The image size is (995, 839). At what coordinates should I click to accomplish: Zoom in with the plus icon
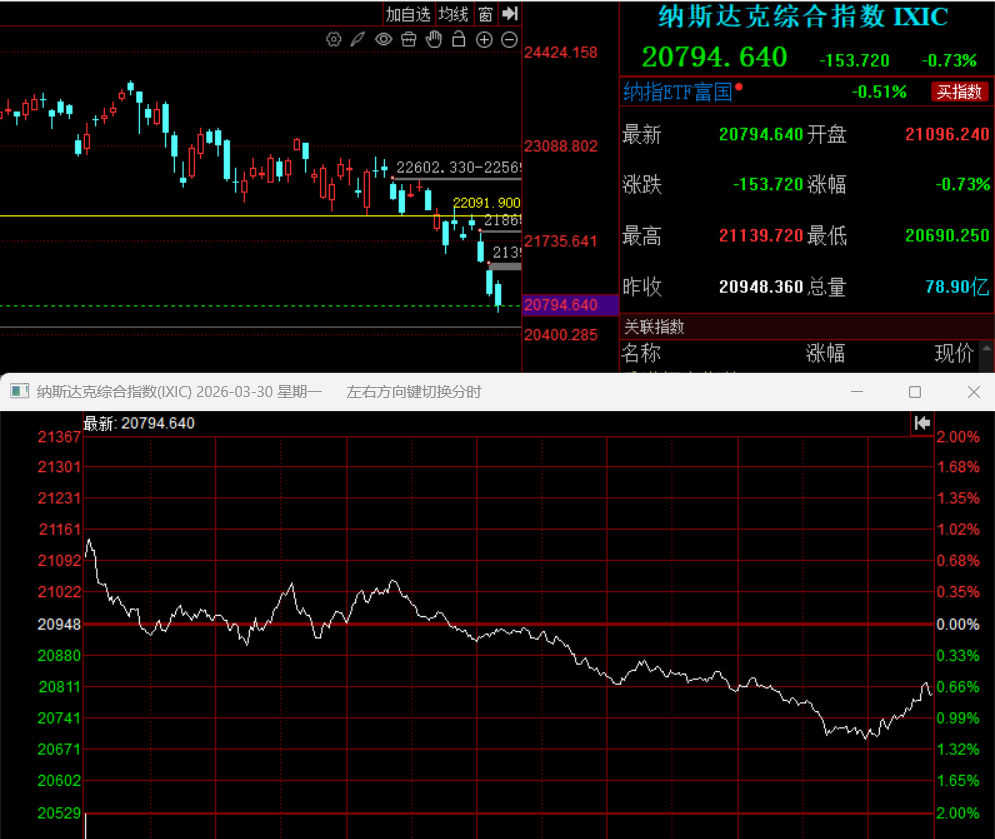(484, 40)
